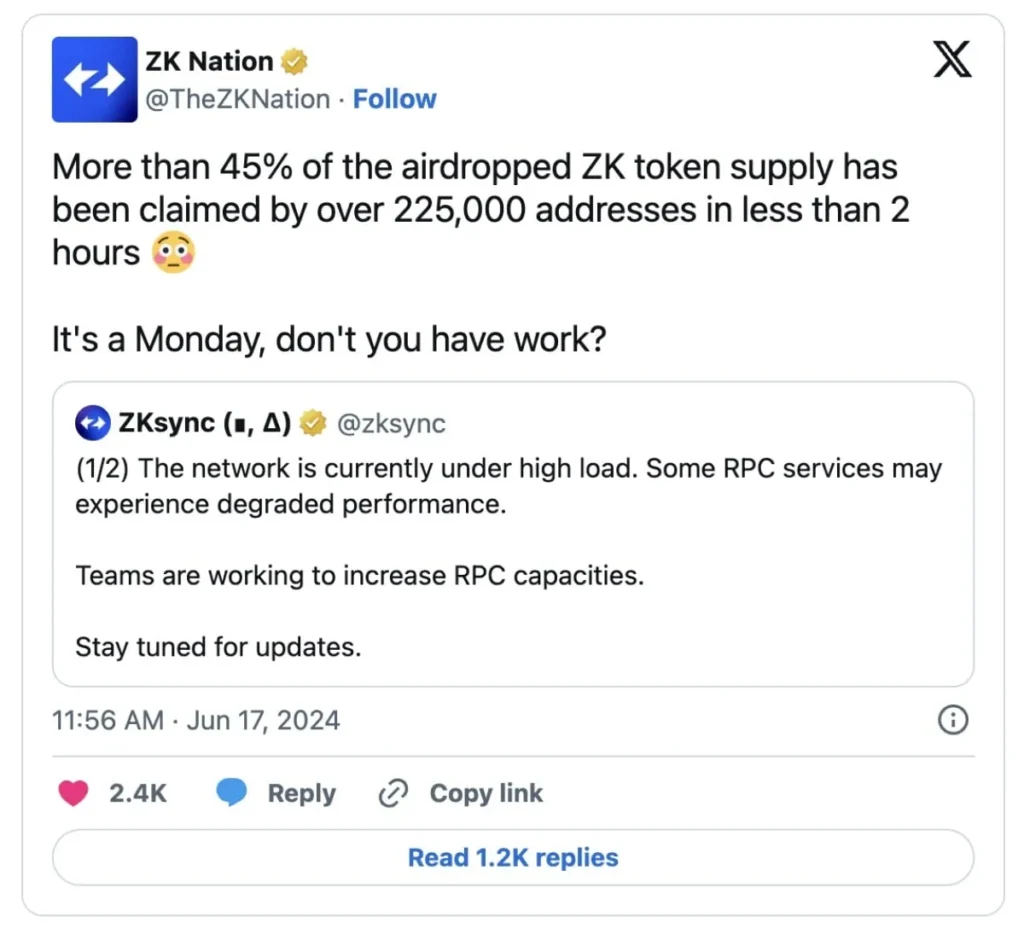The height and width of the screenshot is (928, 1024).
Task: Follow the @TheZKNation account
Action: (x=394, y=98)
